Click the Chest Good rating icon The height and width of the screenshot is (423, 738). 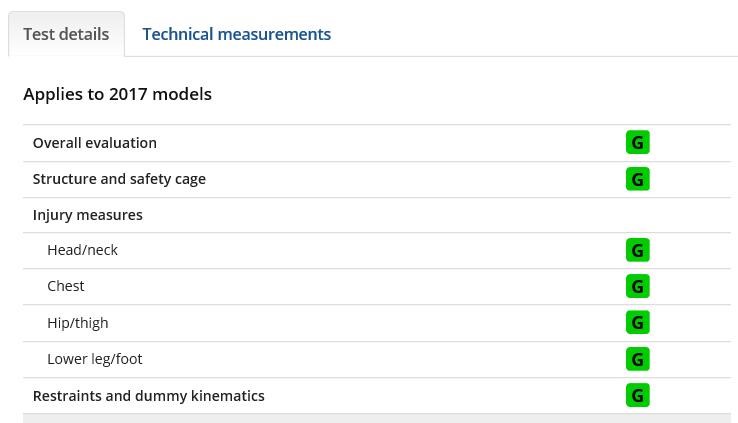coord(637,286)
